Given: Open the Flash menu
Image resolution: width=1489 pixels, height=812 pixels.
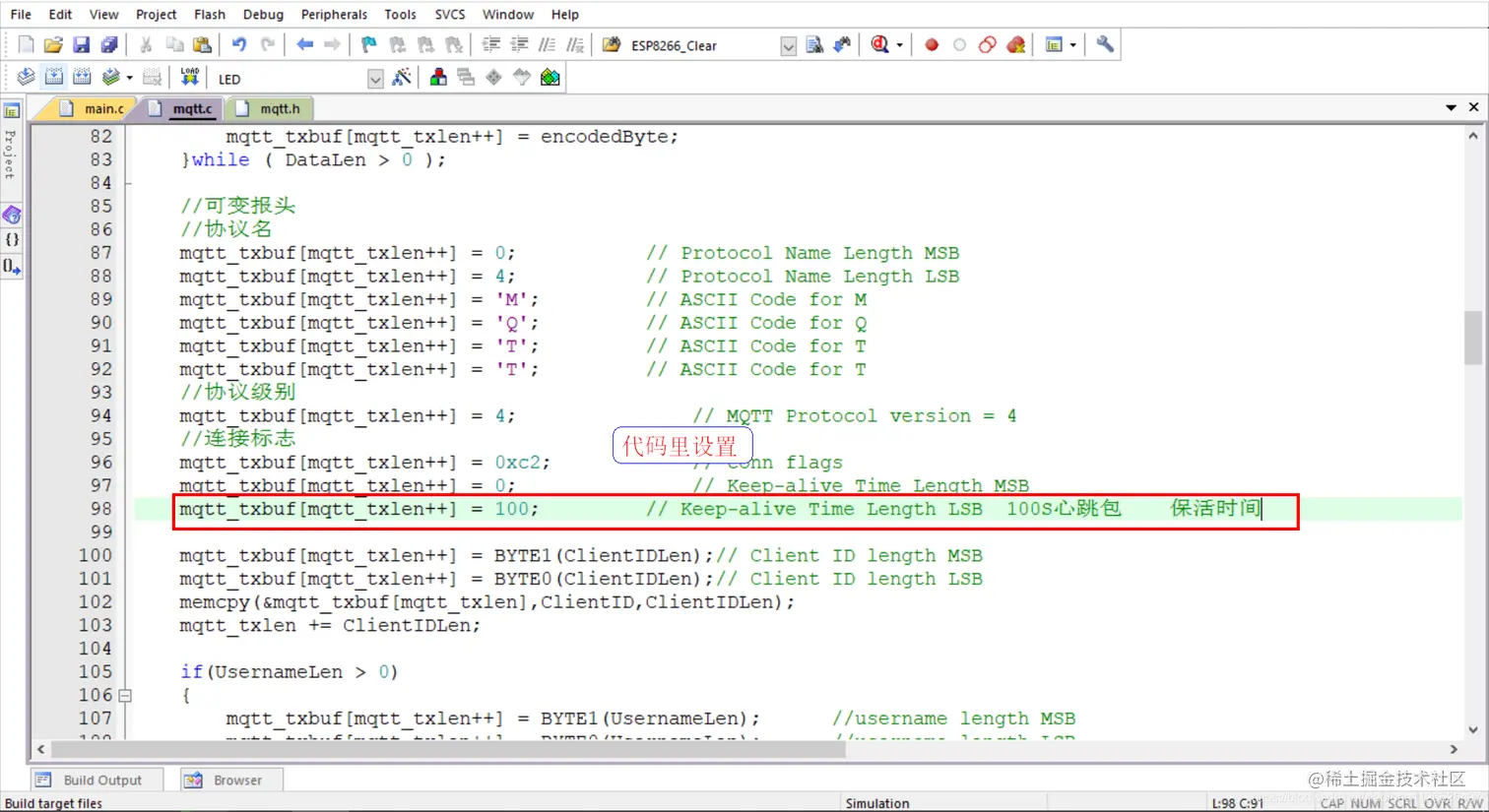Looking at the screenshot, I should (210, 14).
